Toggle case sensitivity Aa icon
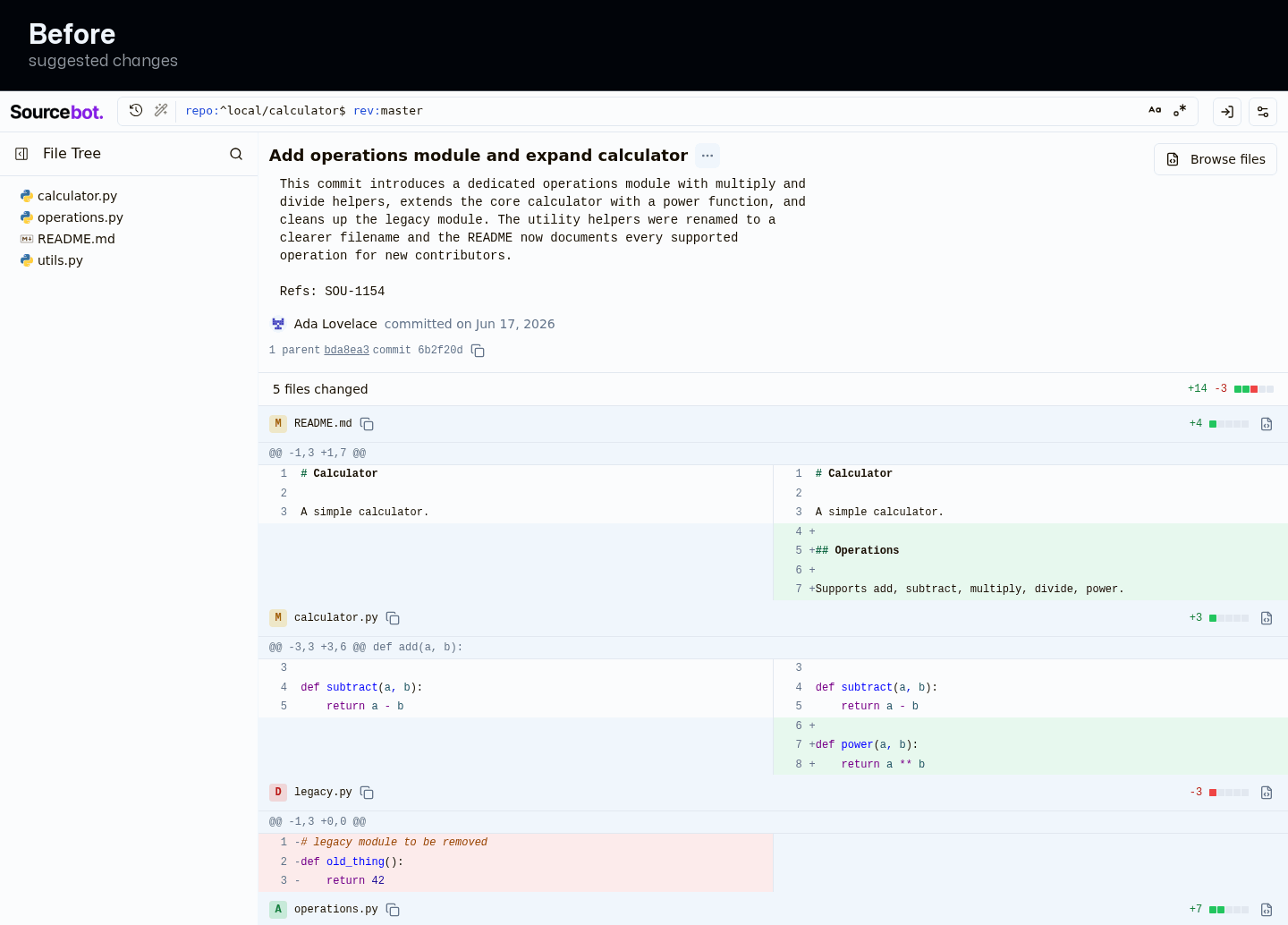Screen dimensions: 1288x925 pyautogui.click(x=1155, y=110)
